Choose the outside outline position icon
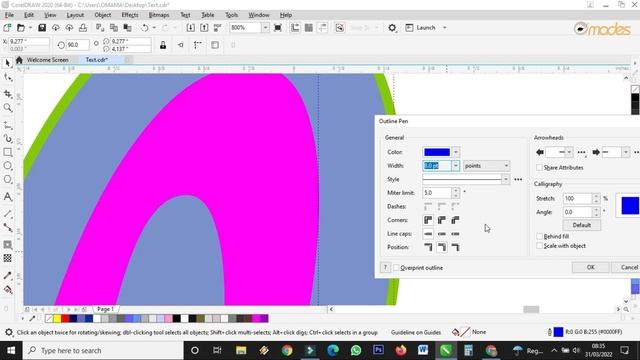 [x=428, y=247]
